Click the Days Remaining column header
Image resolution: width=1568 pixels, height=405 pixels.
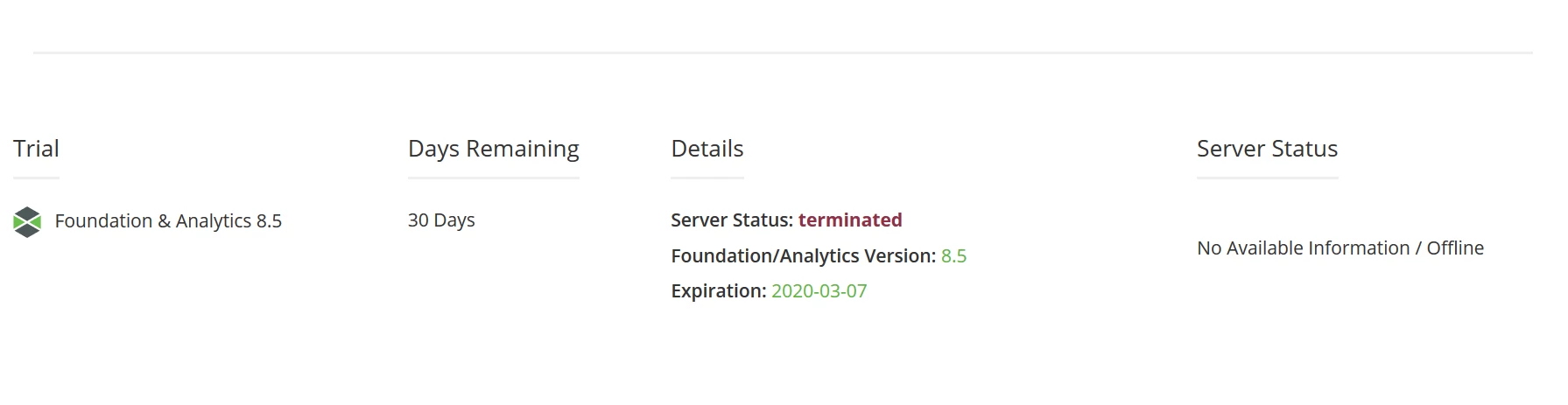click(494, 149)
